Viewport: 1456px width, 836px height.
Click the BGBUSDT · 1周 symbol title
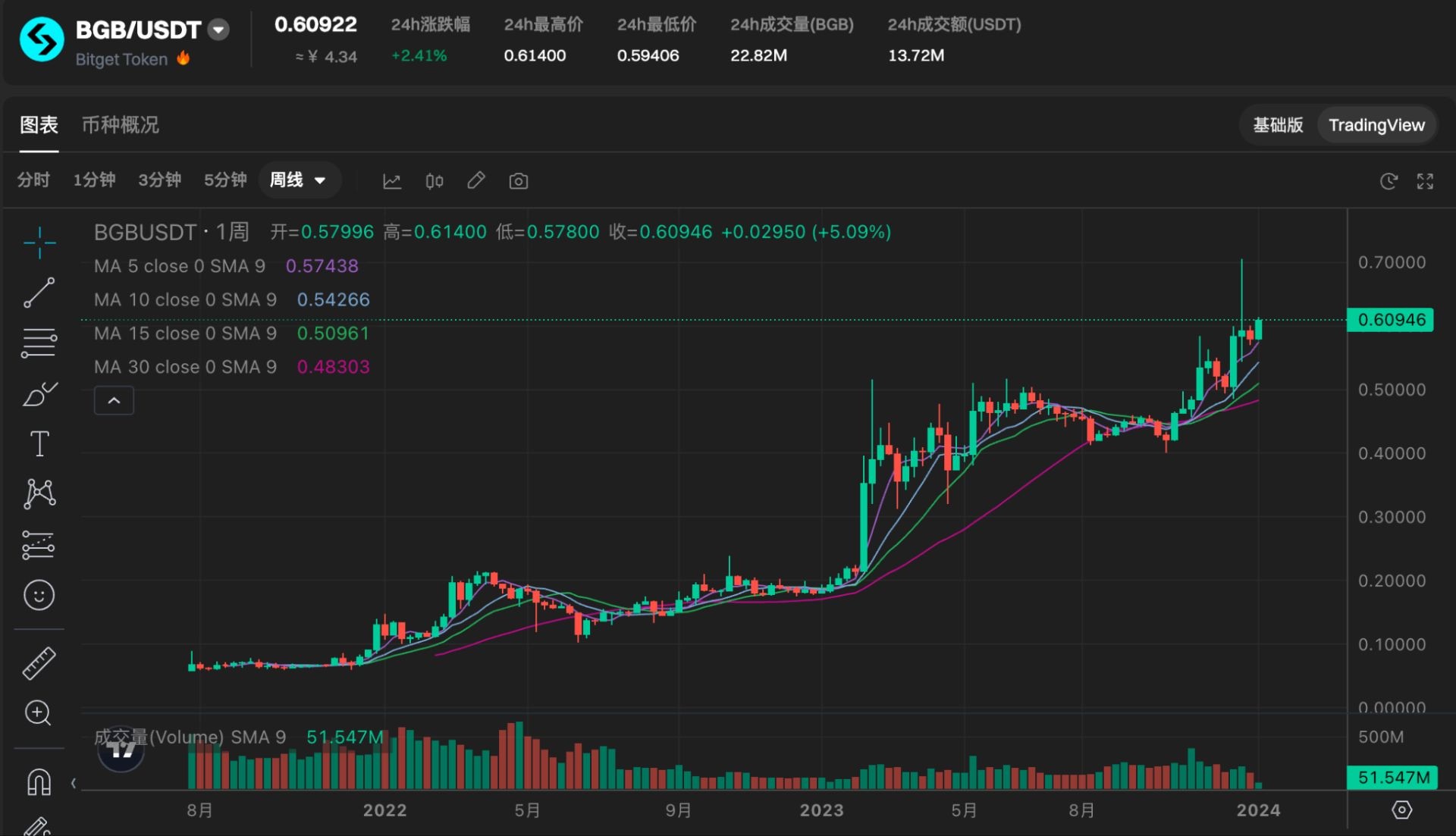171,232
